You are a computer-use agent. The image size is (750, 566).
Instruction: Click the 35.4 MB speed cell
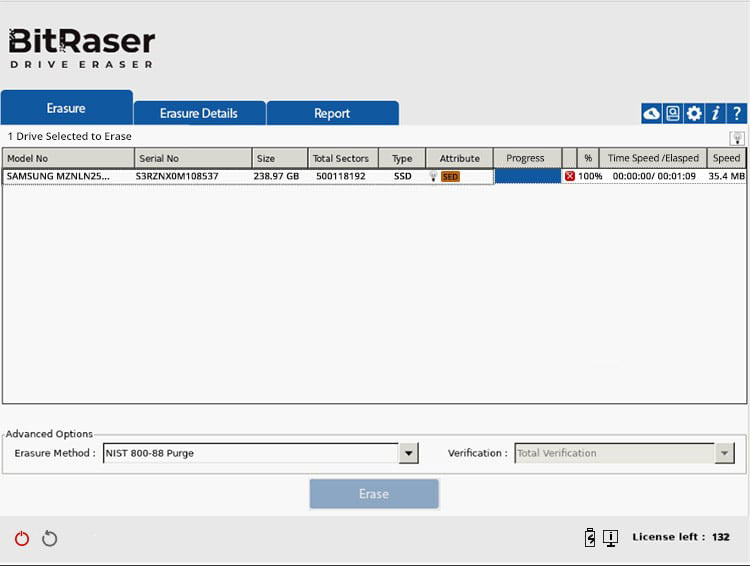(x=727, y=176)
